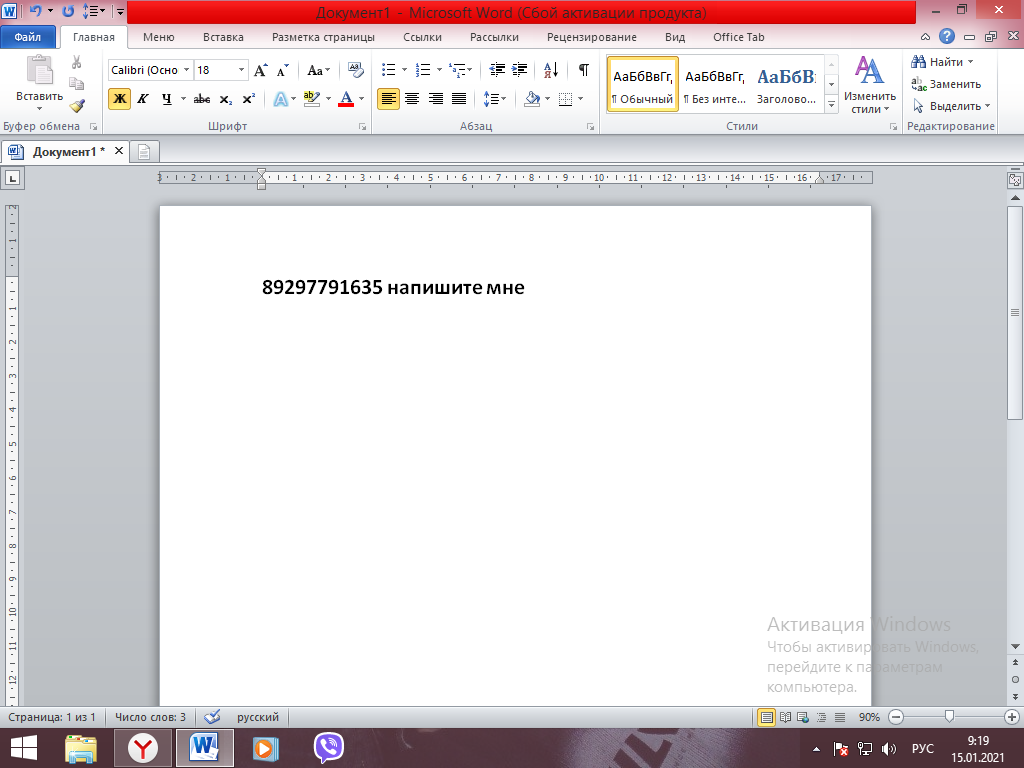Open the font size dropdown showing 18

241,70
